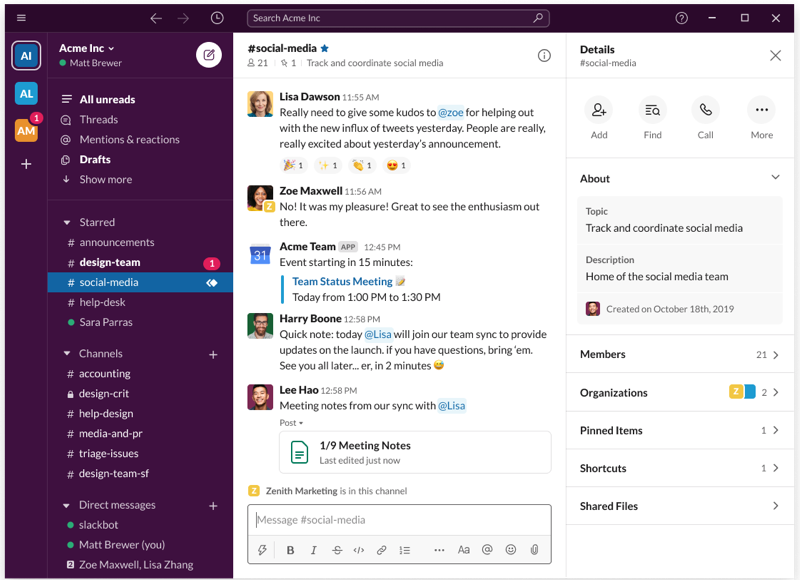Open history clock icon
Screen dimensions: 800x580
[217, 18]
